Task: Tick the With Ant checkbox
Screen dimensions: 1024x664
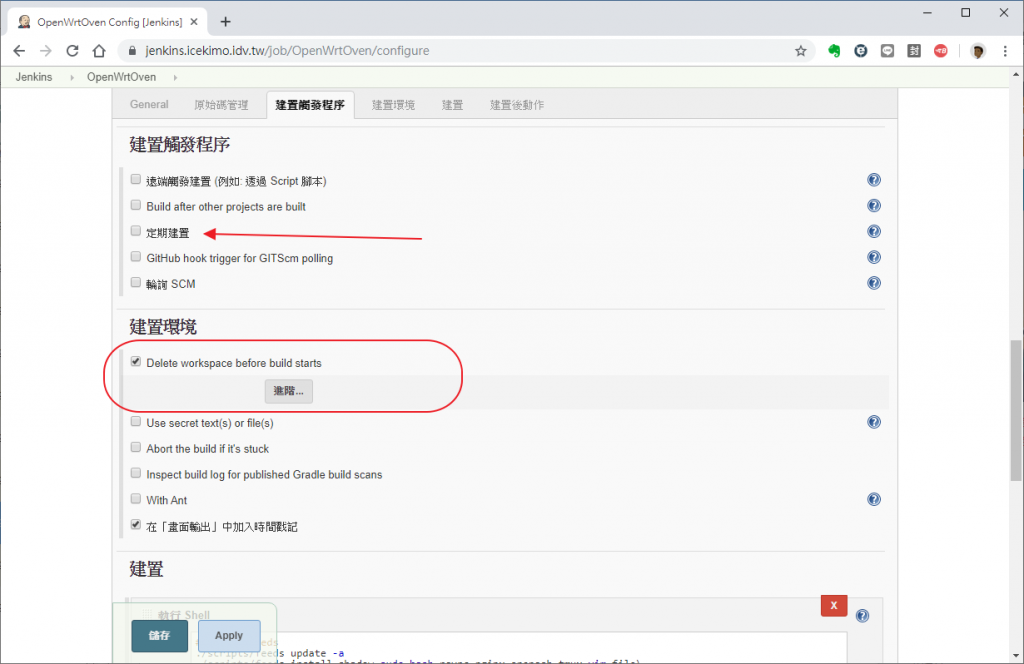Action: [x=136, y=499]
